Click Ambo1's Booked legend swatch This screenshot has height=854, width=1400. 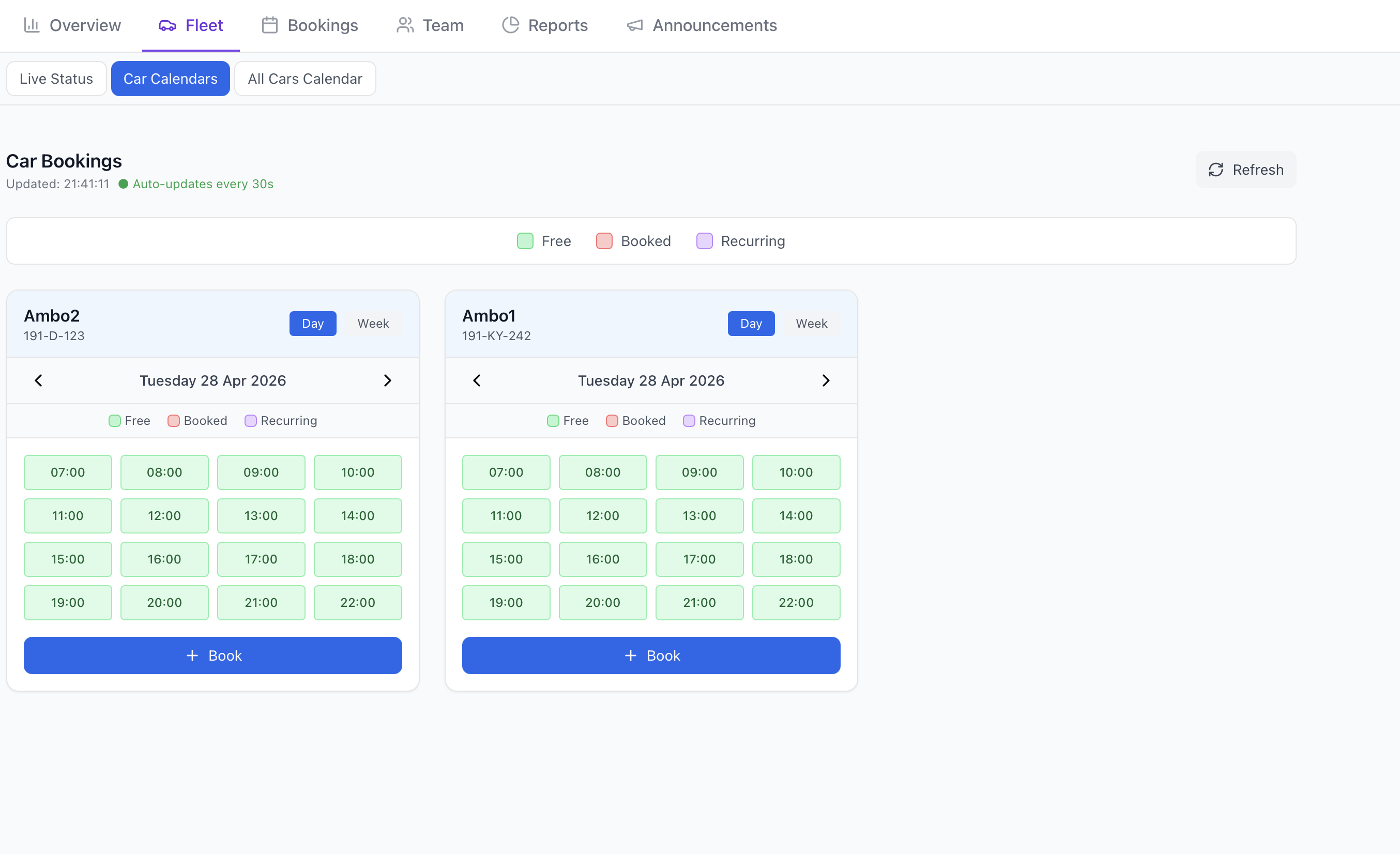(x=612, y=421)
